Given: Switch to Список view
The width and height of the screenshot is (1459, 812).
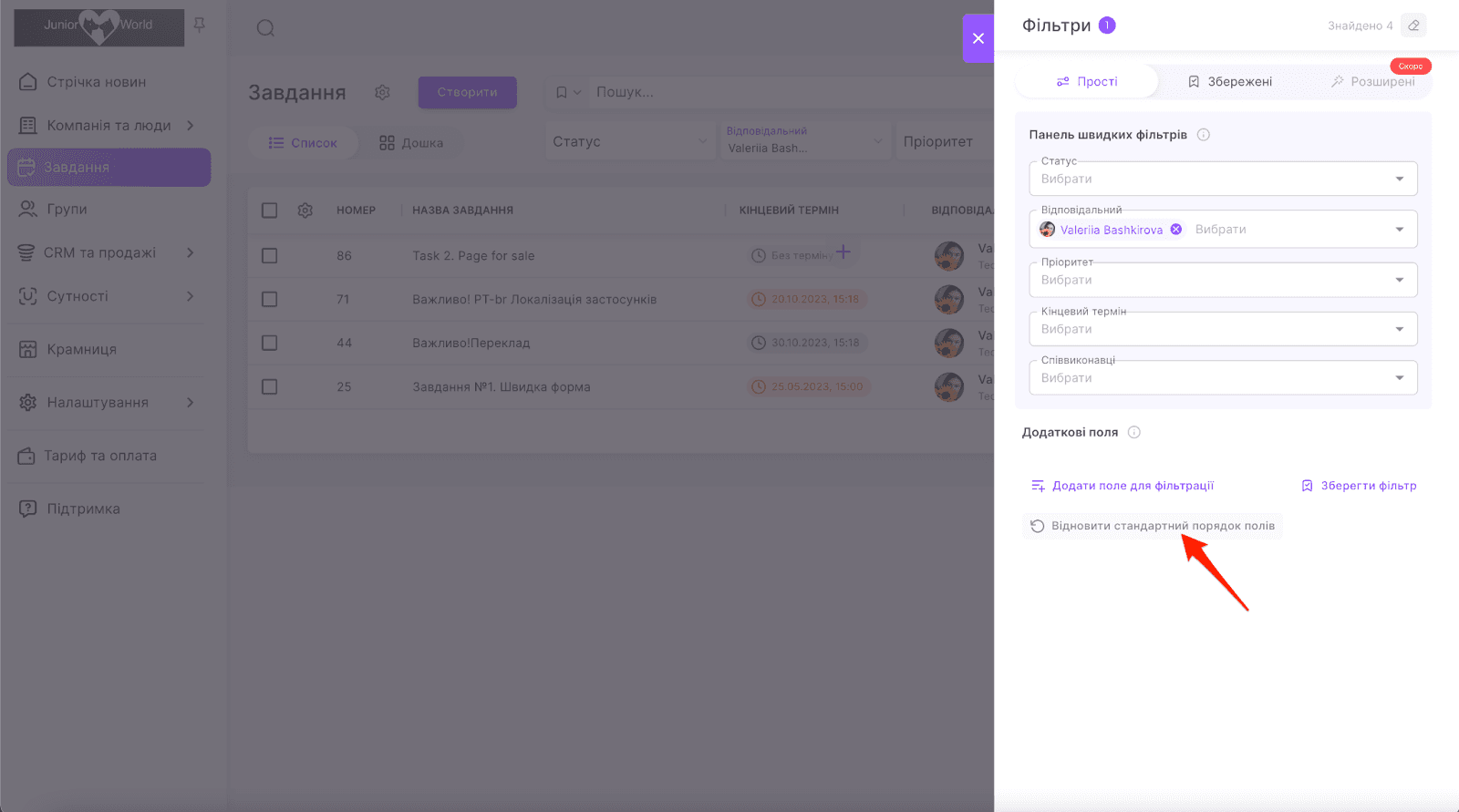Looking at the screenshot, I should (x=303, y=143).
